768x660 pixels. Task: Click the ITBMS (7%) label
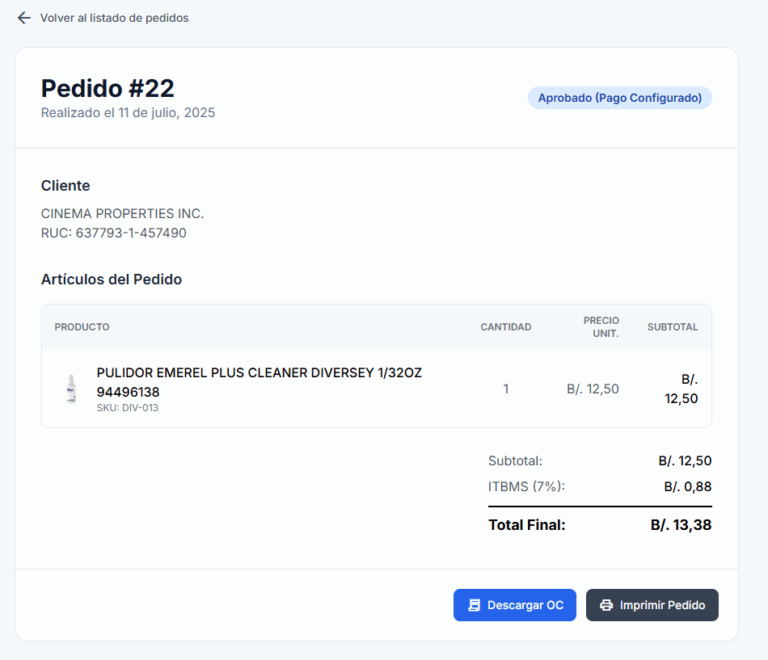pyautogui.click(x=526, y=486)
